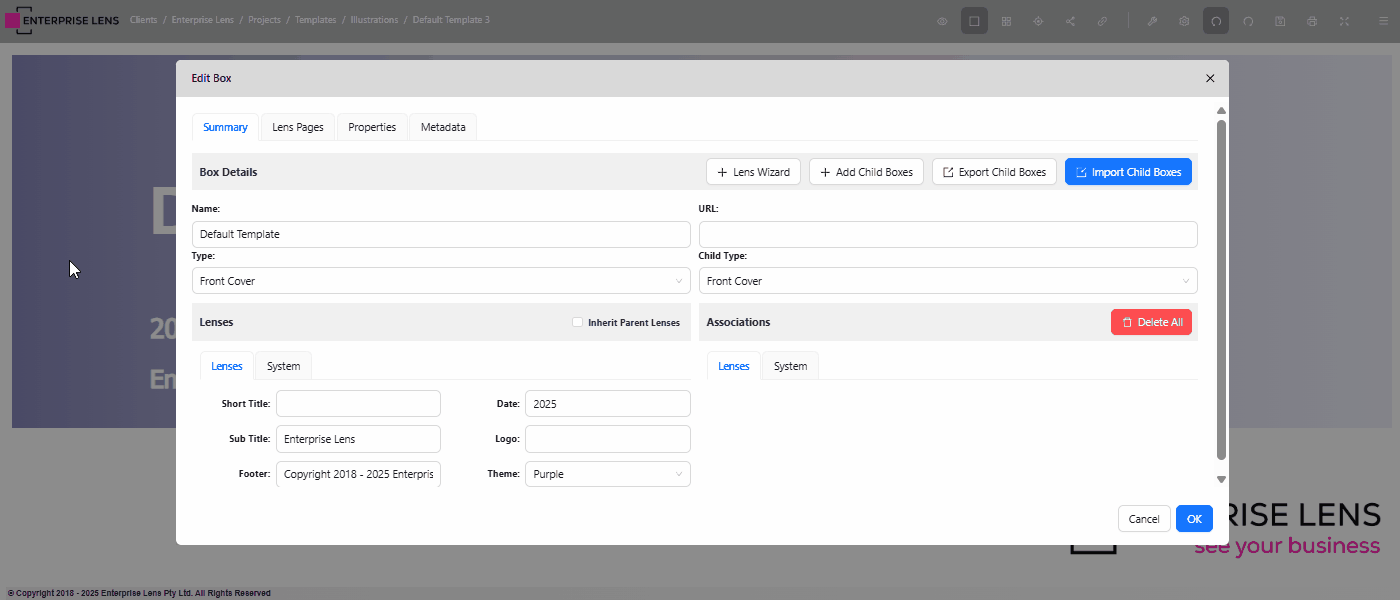
Task: Select the grid layout icon in toolbar
Action: 1006,21
